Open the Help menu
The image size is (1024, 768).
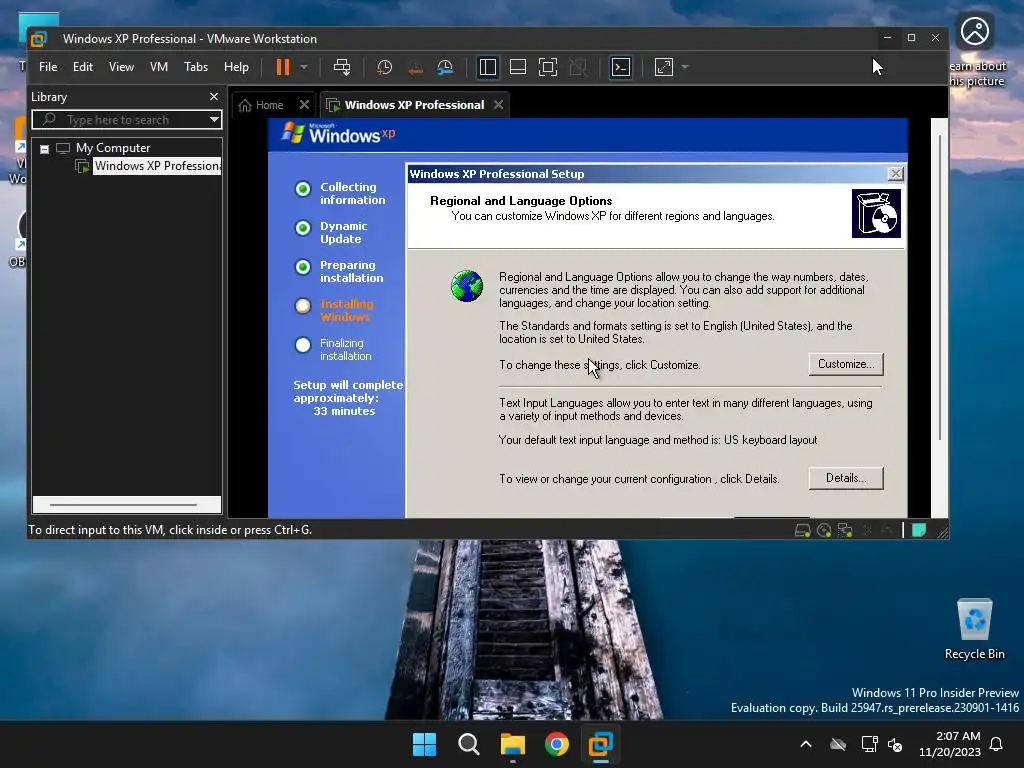[x=236, y=67]
